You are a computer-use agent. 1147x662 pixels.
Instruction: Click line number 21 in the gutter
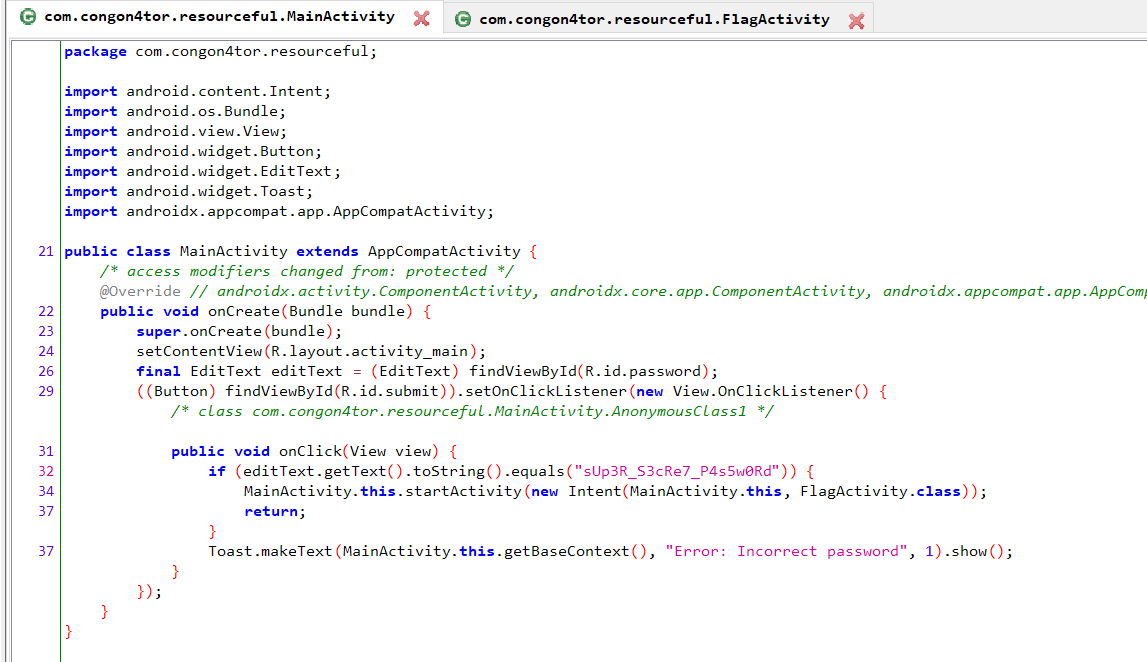(46, 252)
